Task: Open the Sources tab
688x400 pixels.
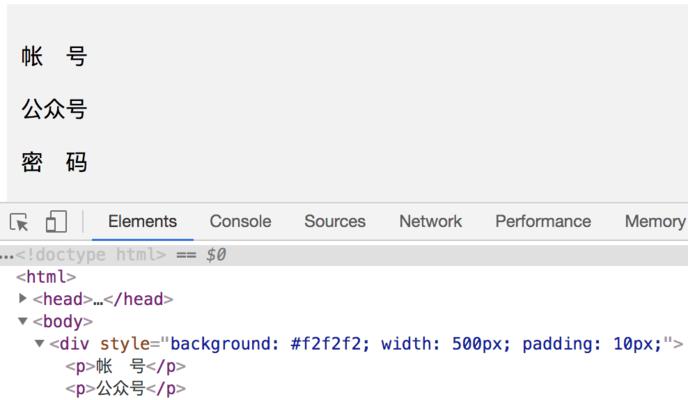Action: [x=335, y=221]
